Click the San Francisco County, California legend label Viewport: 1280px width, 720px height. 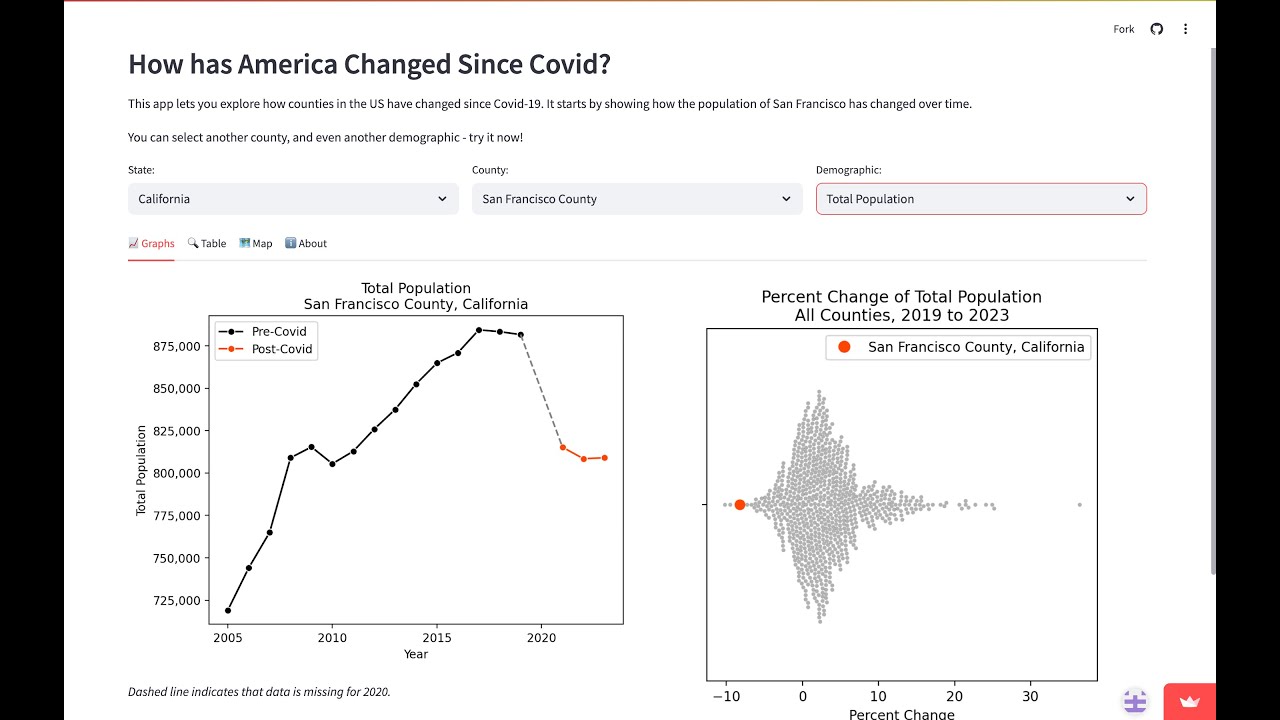(x=976, y=347)
